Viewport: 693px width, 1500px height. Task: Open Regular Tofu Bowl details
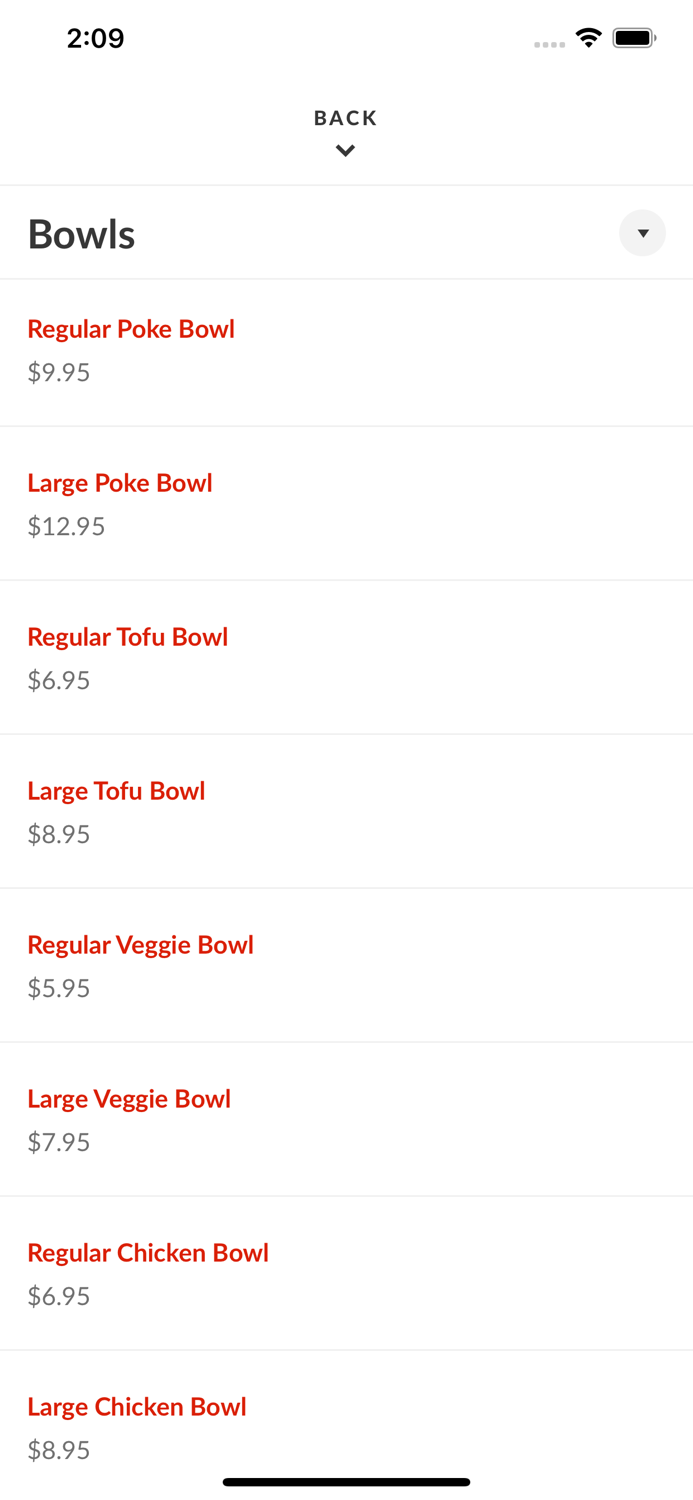(x=128, y=636)
